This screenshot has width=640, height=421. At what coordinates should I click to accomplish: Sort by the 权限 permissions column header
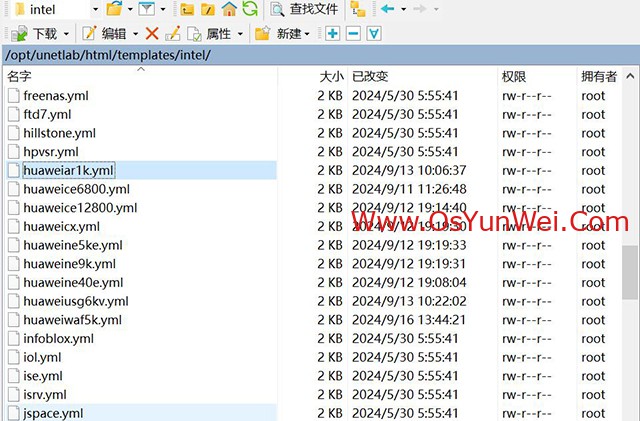[538, 76]
